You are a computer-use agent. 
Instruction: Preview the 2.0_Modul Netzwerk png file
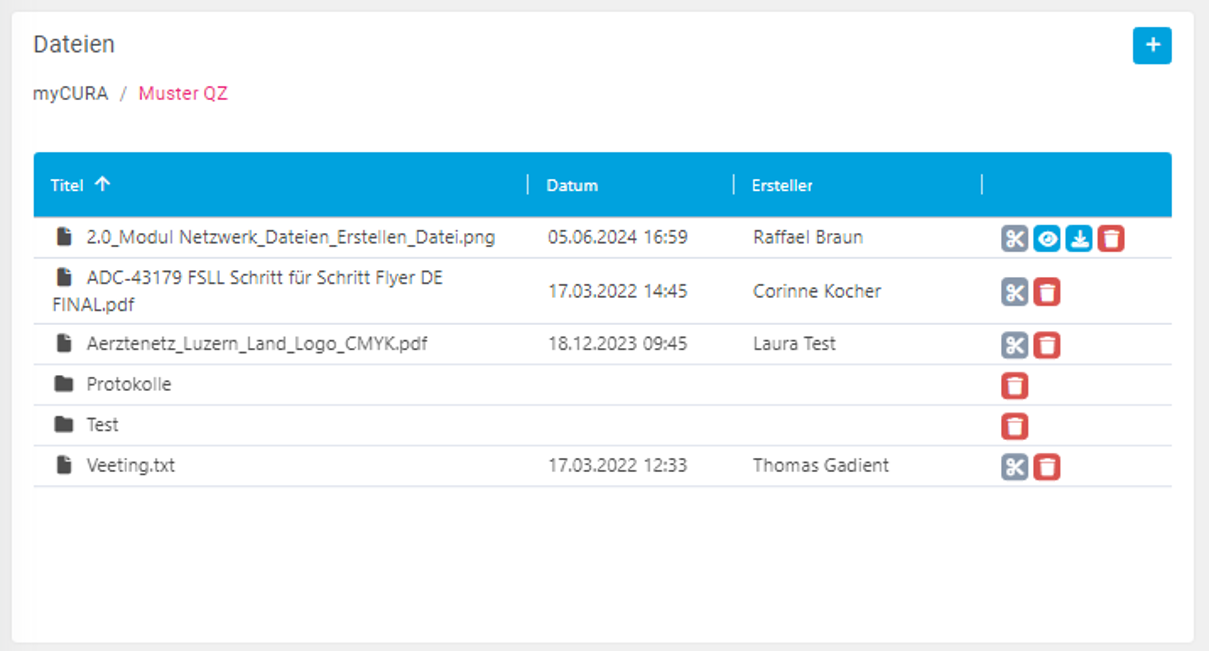(1047, 239)
